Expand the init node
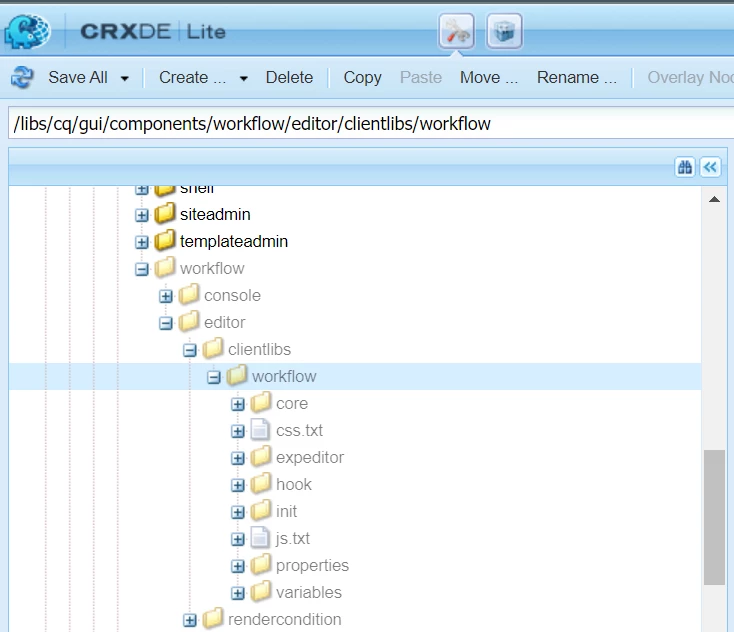 pyautogui.click(x=238, y=513)
